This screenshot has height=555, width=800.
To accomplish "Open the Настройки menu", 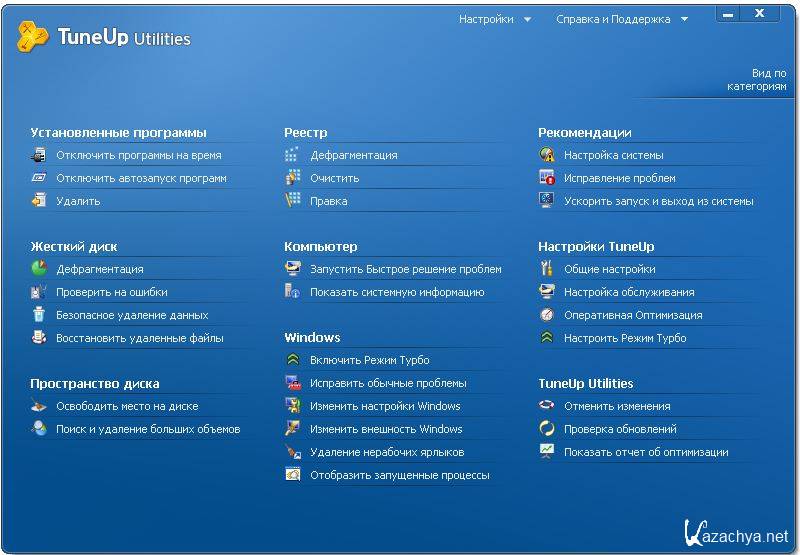I will click(x=486, y=19).
